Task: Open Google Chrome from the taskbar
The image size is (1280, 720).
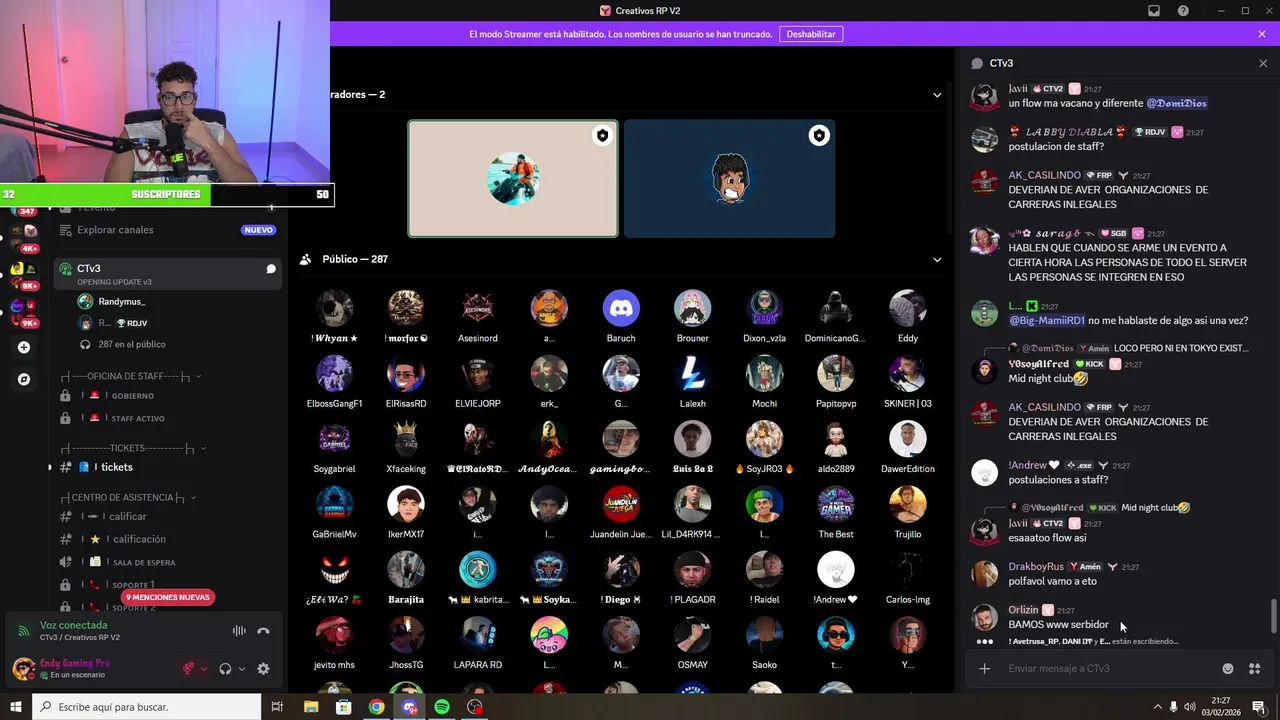Action: point(376,707)
